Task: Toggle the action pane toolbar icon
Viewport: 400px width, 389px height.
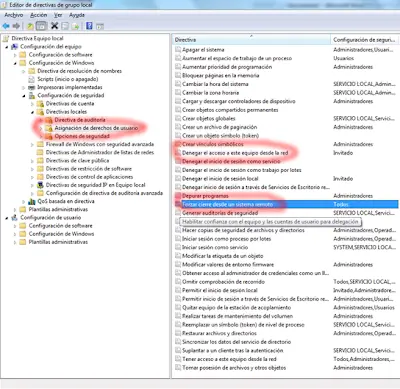Action: [100, 26]
